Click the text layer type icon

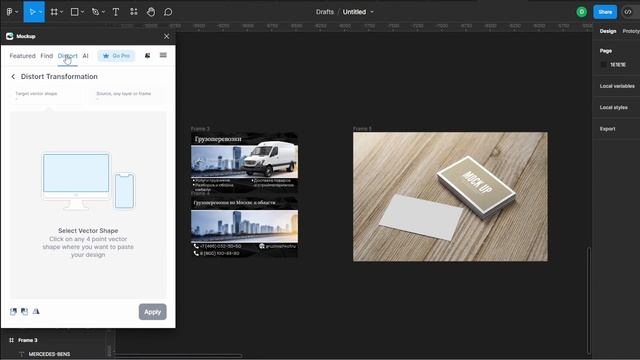21,354
